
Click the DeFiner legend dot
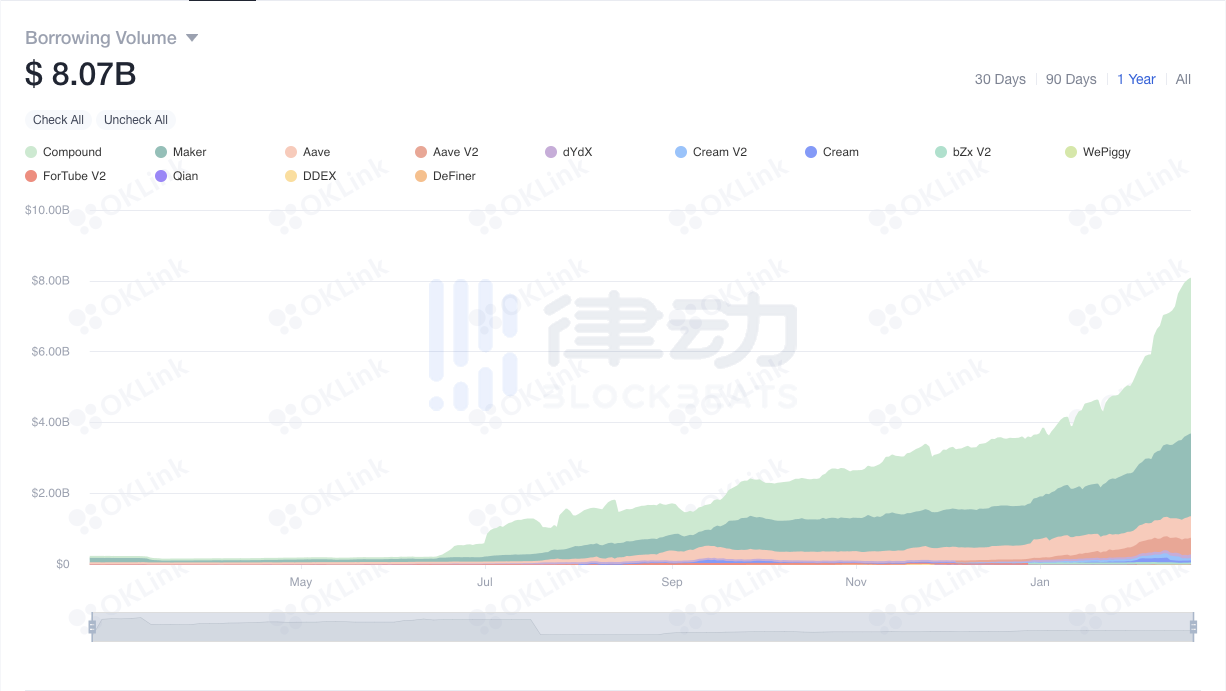421,176
